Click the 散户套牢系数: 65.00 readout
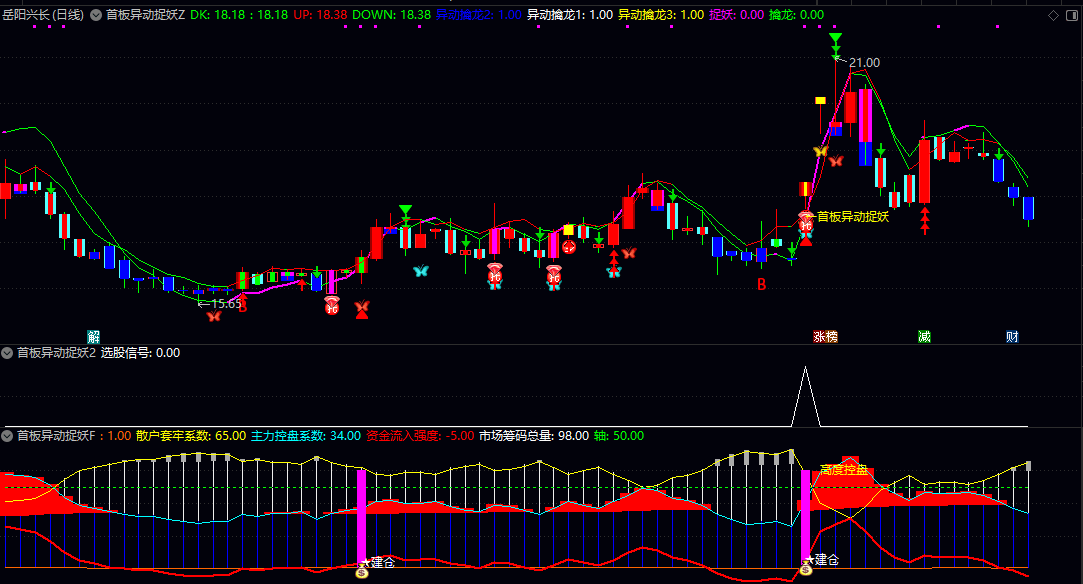This screenshot has width=1083, height=584. [x=191, y=436]
